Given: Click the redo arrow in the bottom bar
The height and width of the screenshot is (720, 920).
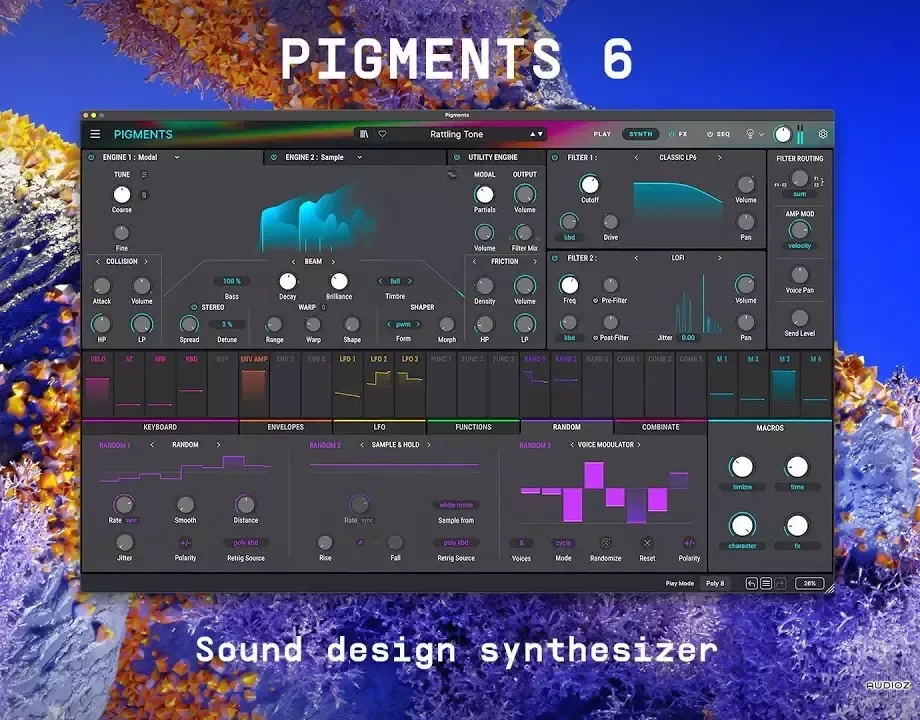Looking at the screenshot, I should coord(780,583).
